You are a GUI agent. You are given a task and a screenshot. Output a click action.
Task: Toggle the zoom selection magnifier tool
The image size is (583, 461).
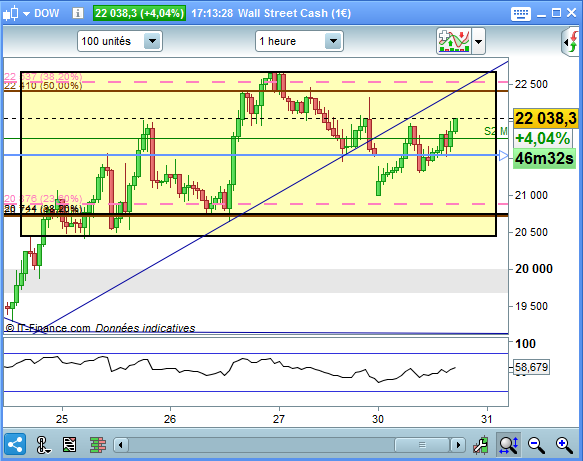click(508, 445)
